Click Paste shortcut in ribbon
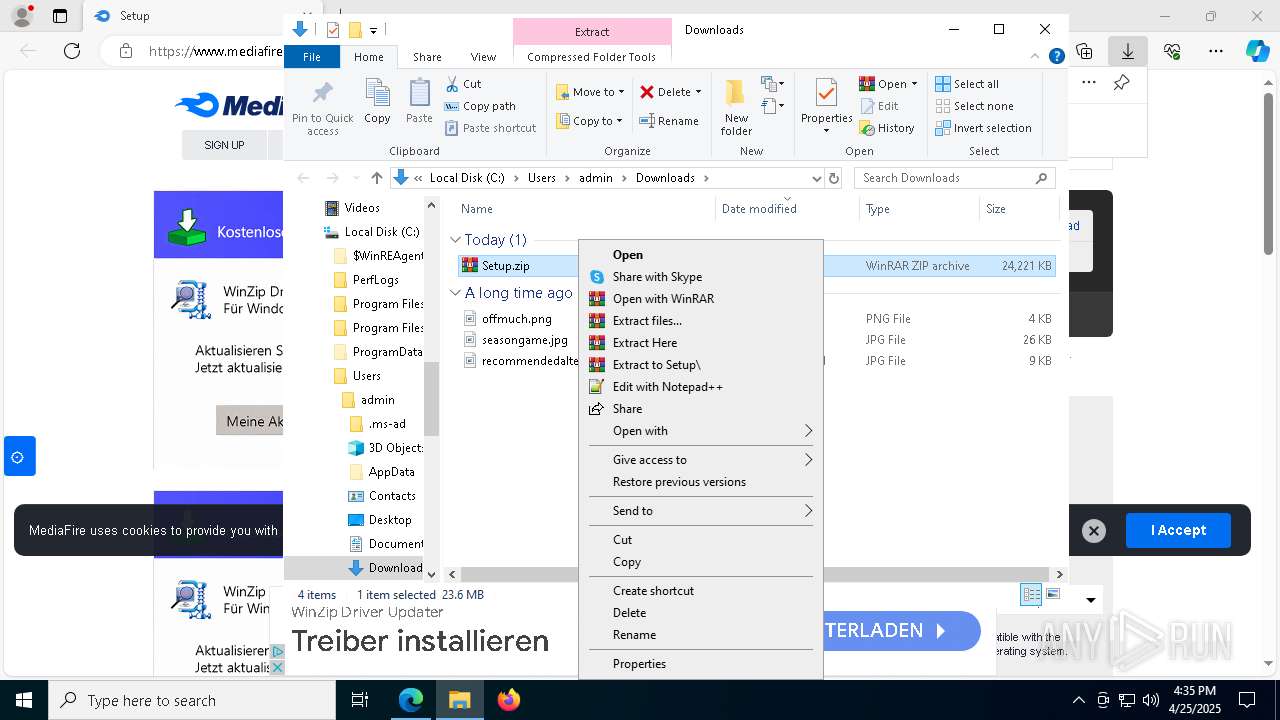This screenshot has height=720, width=1280. [x=490, y=128]
